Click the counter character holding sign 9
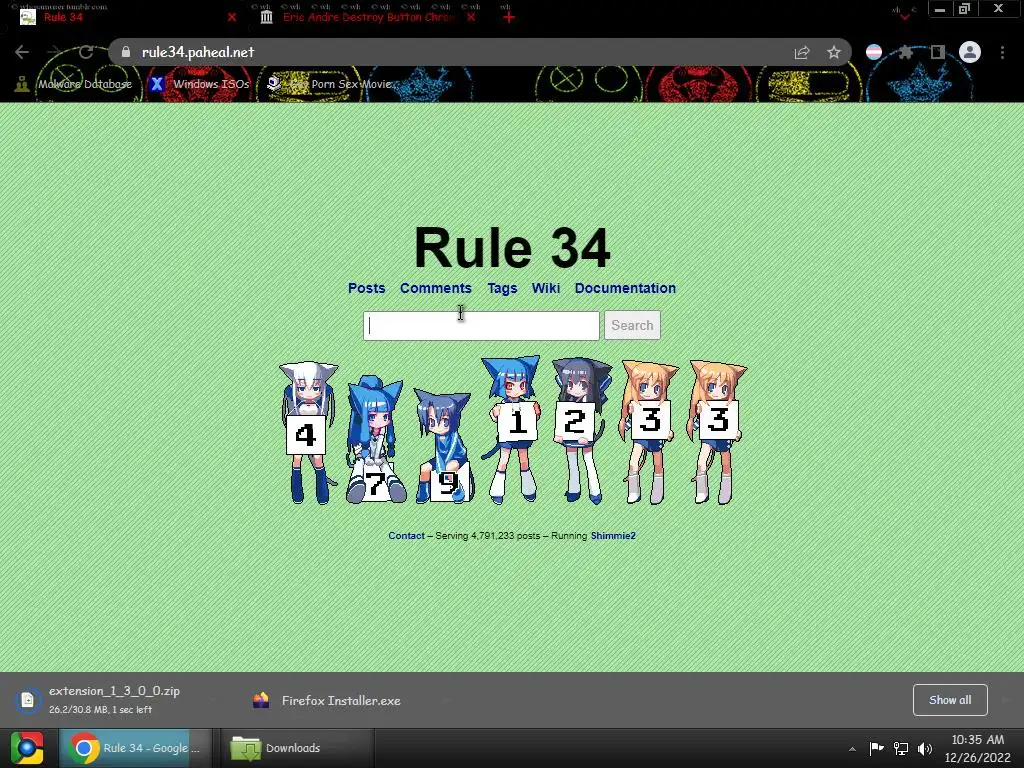Image resolution: width=1024 pixels, height=768 pixels. (444, 447)
